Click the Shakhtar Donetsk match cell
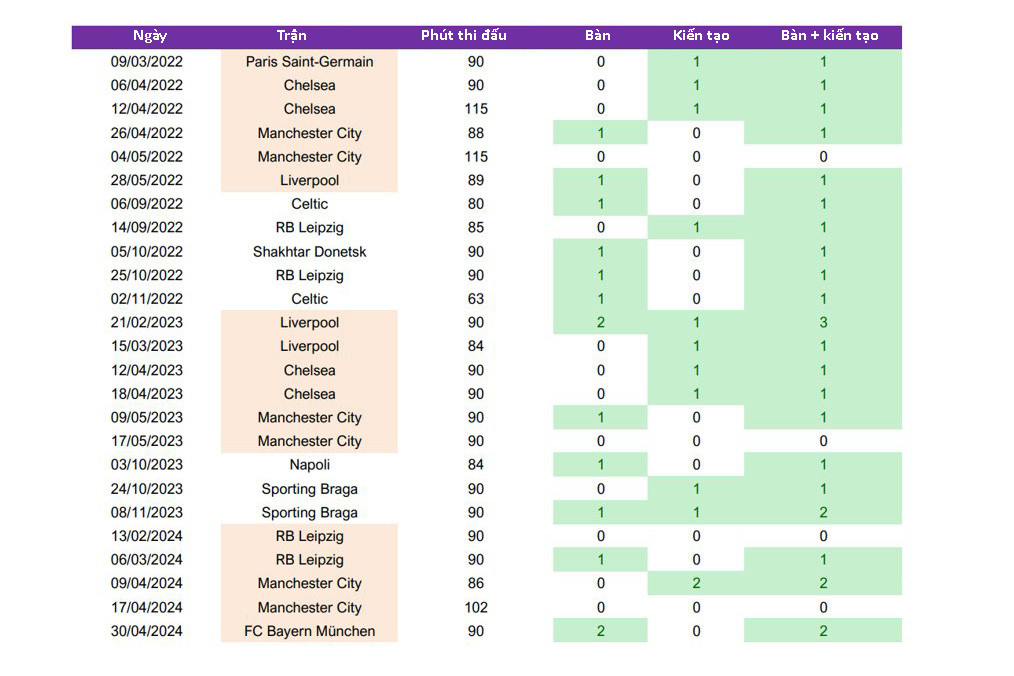 pos(309,252)
